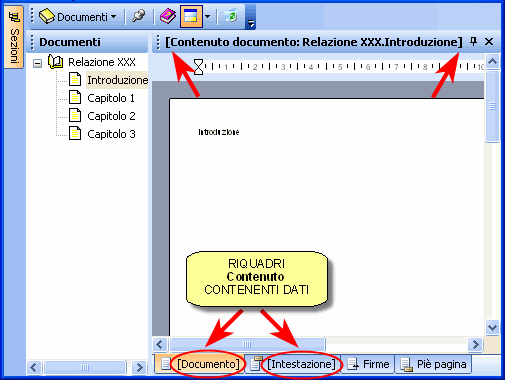
Task: Switch to the [Intestazione] tab
Action: [293, 364]
